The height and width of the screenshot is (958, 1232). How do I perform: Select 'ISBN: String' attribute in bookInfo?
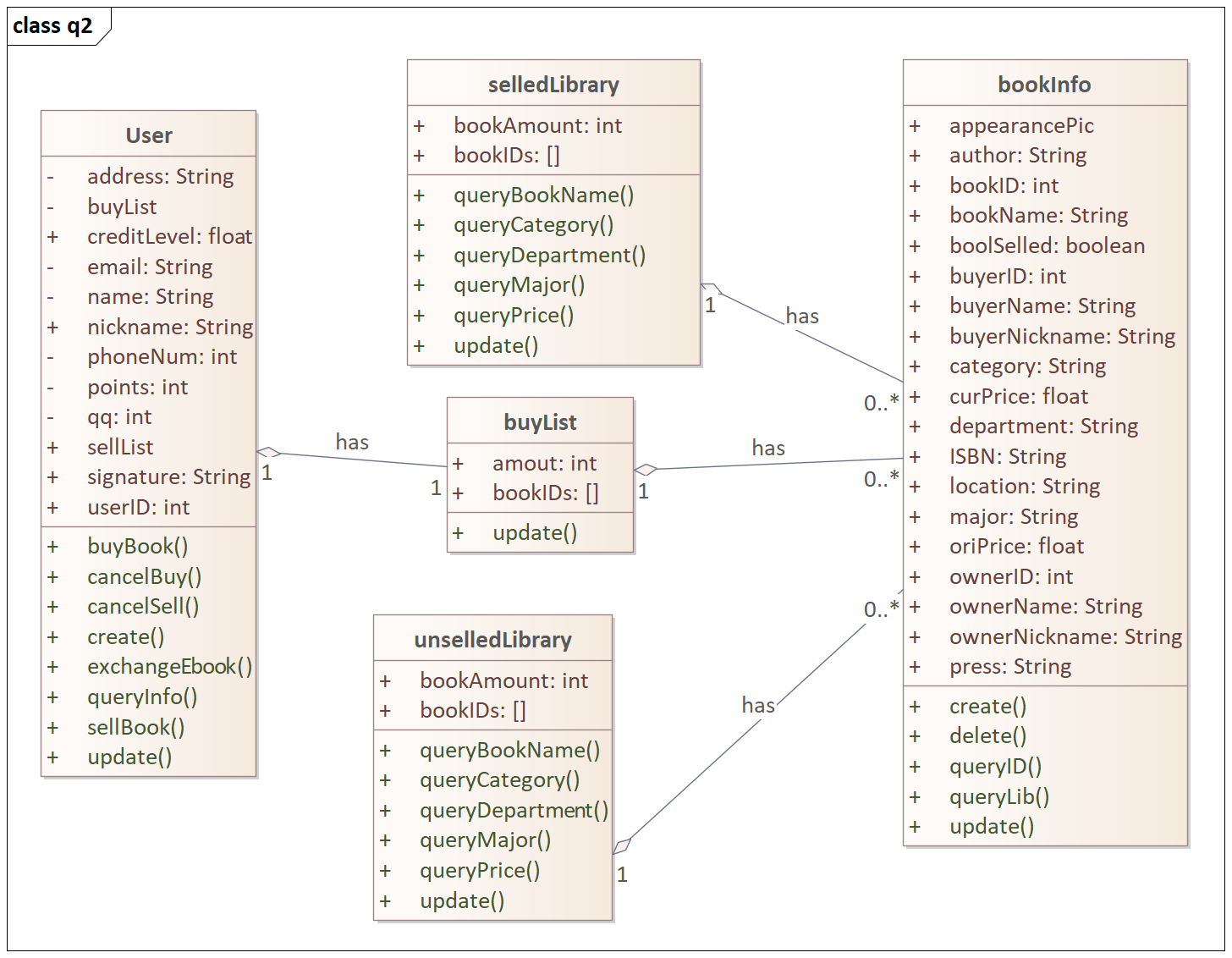[1008, 456]
